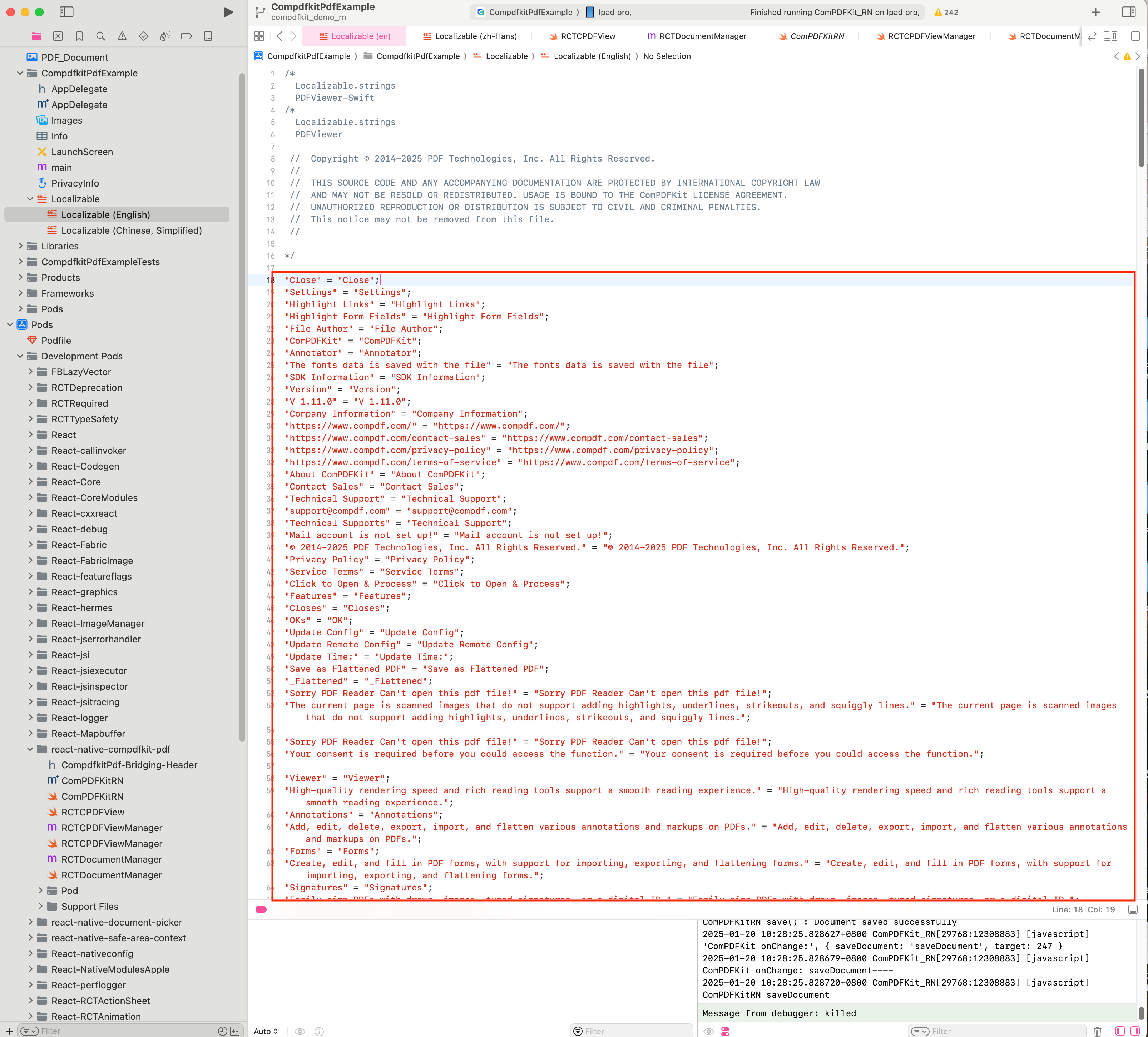Toggle the debug area visibility button
Viewport: 1148px width, 1037px height.
(x=1133, y=909)
